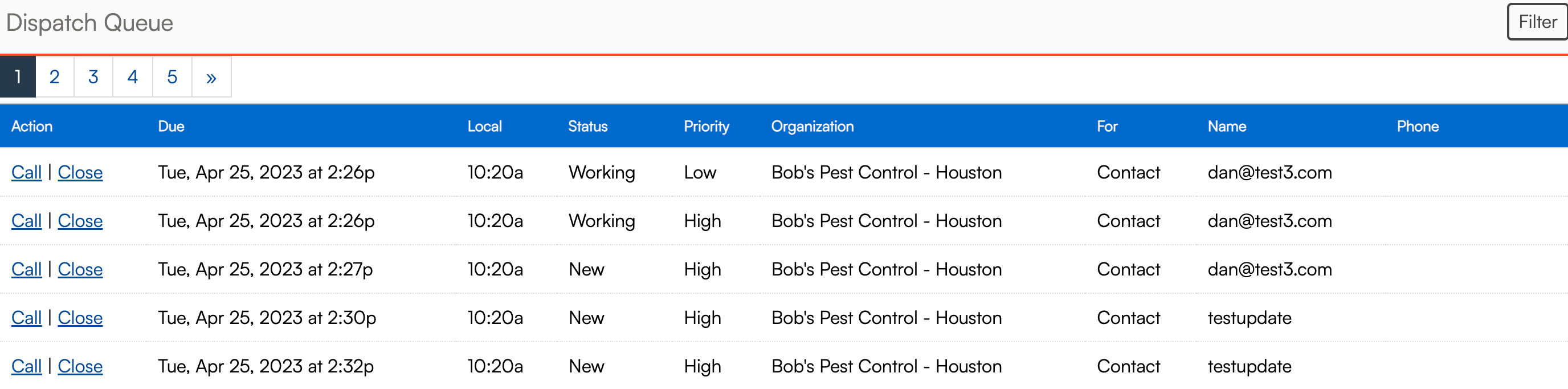Close the dispatch due at 2:30p
The width and height of the screenshot is (1568, 389).
tap(80, 318)
